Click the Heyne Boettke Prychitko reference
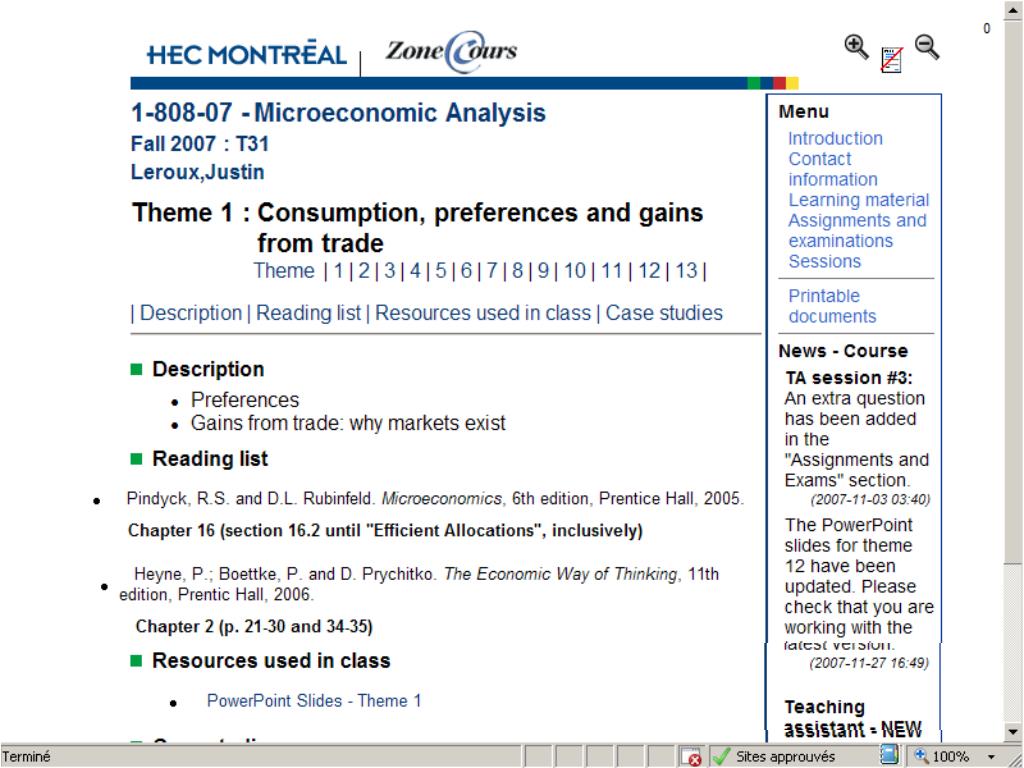Viewport: 1024px width, 768px height. point(419,584)
